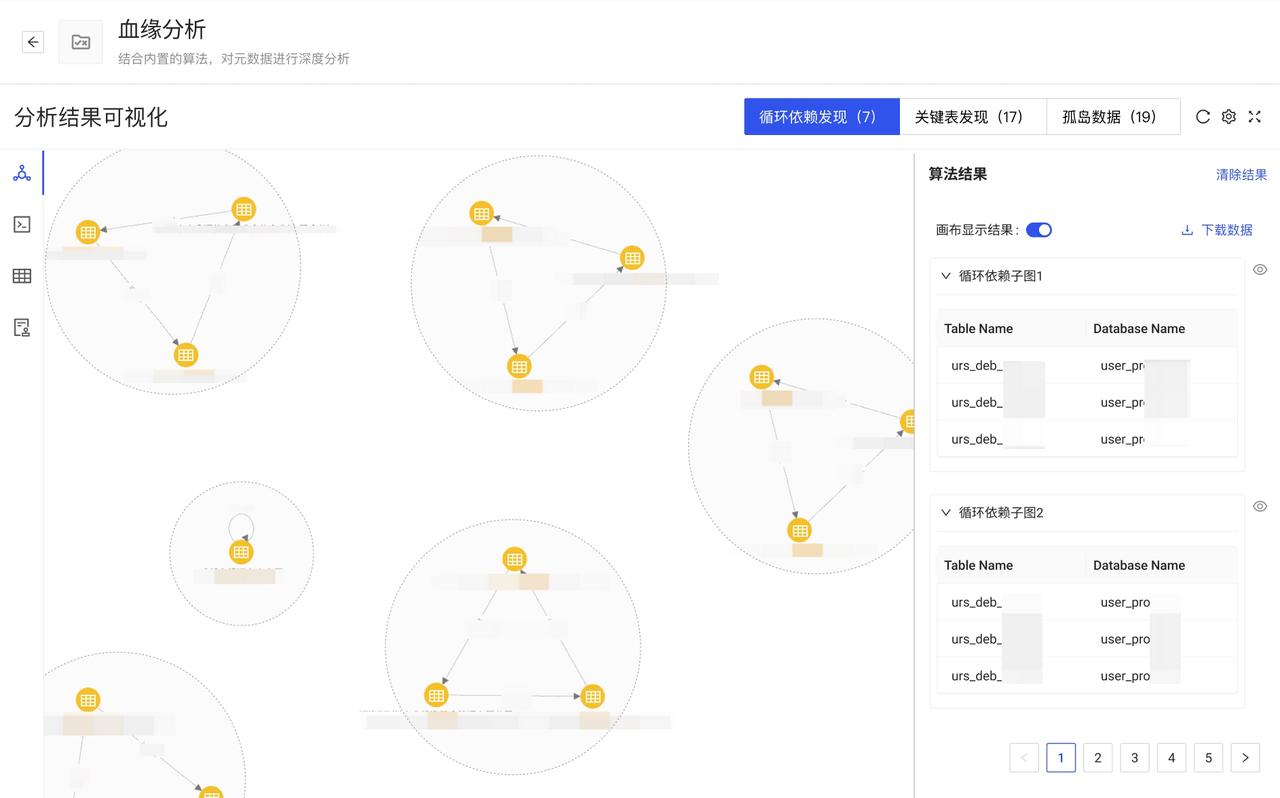Collapse the 循环依赖子图2 section
1280x798 pixels.
(x=946, y=512)
